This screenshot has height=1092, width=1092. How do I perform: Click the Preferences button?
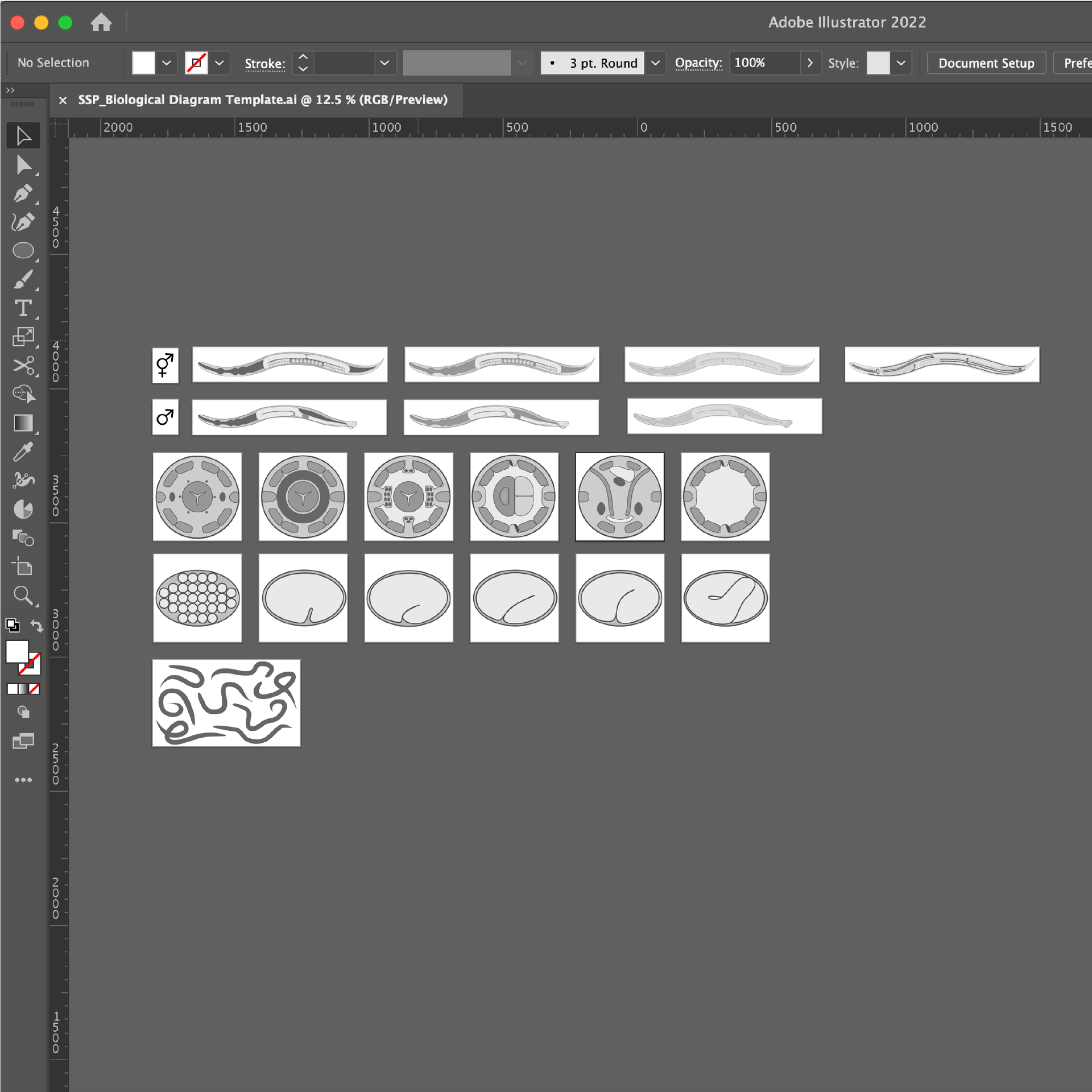coord(1073,63)
